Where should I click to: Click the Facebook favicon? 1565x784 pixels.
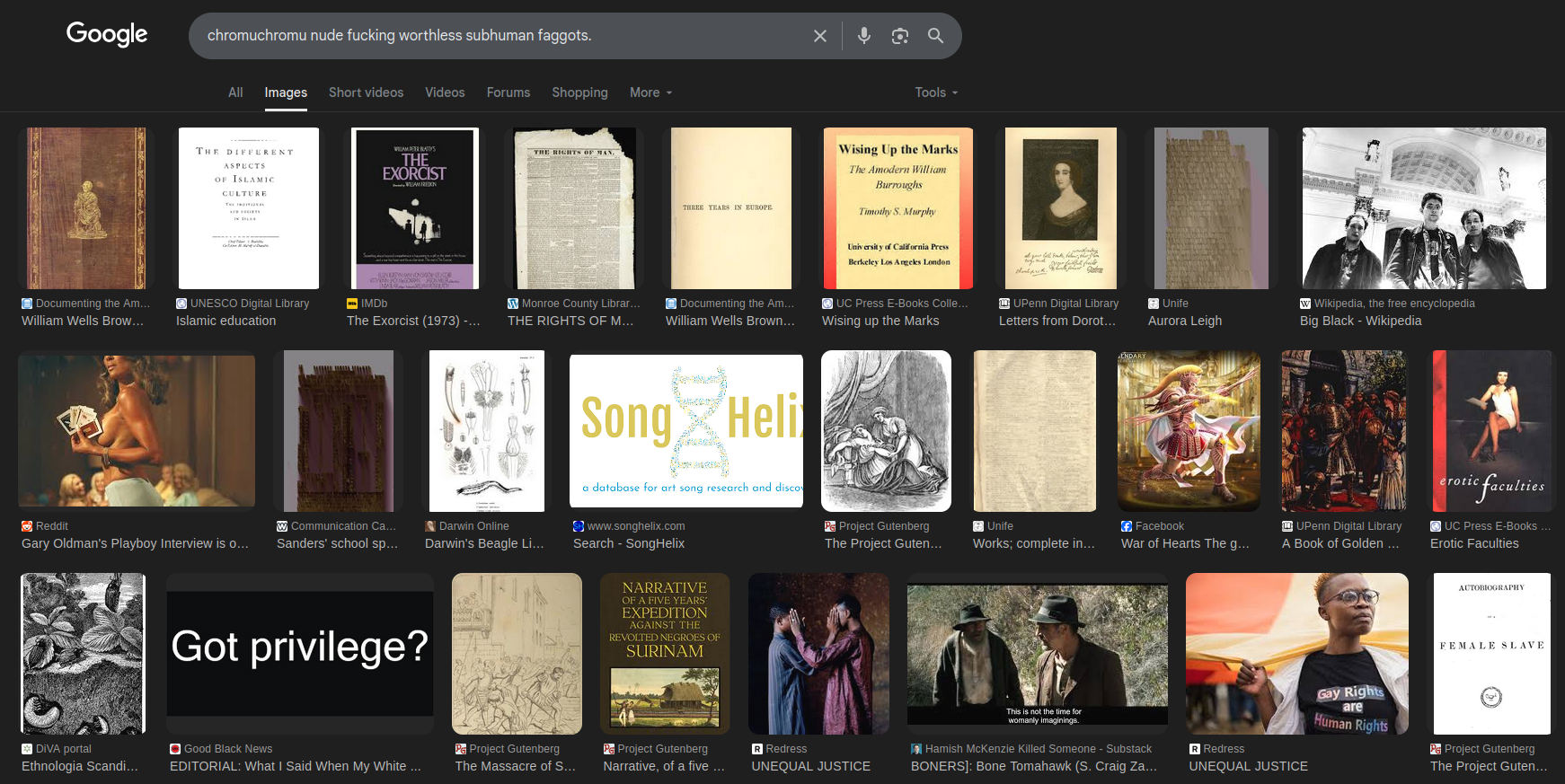click(1127, 526)
